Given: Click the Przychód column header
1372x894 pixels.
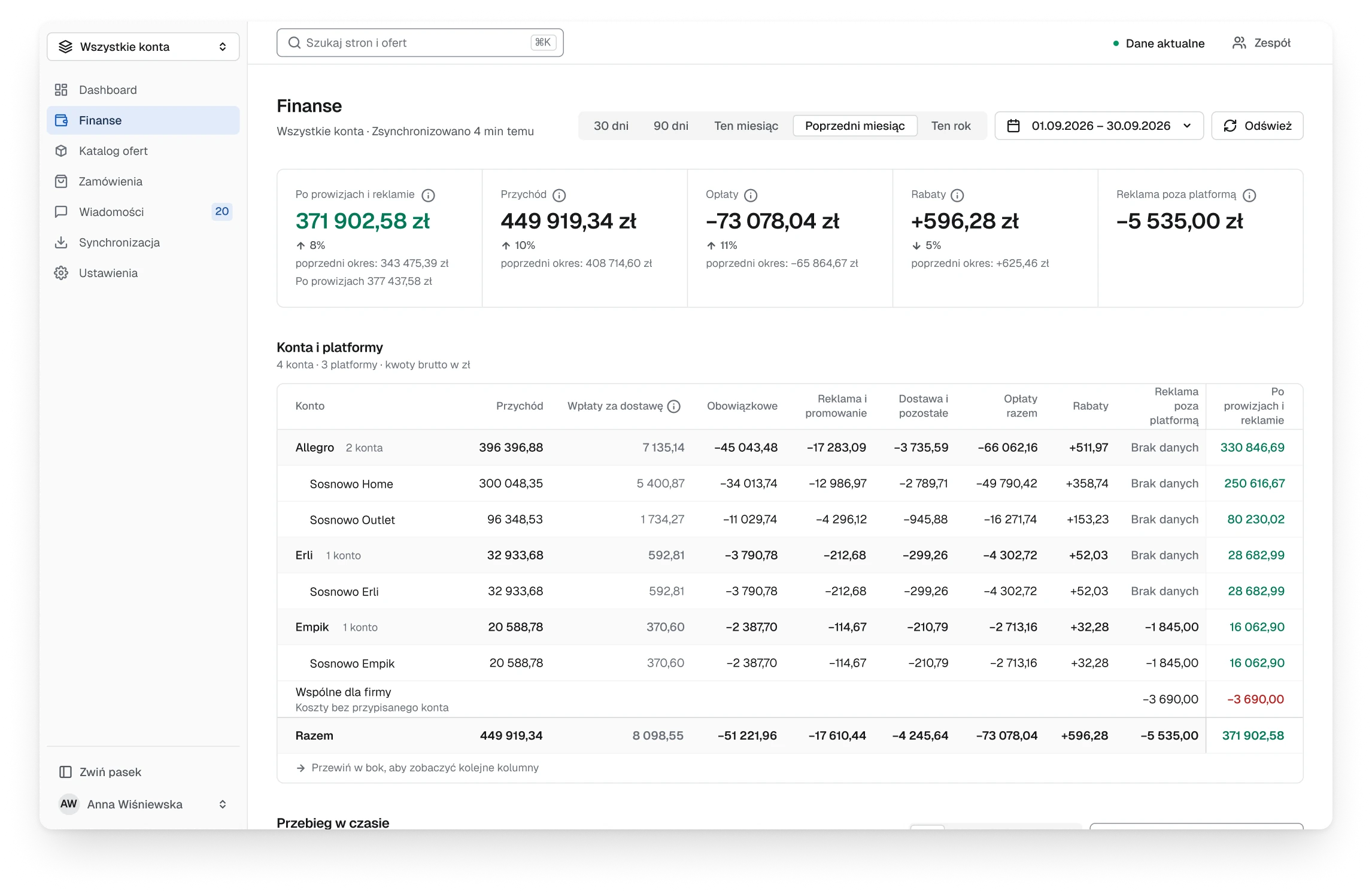Looking at the screenshot, I should pos(520,406).
